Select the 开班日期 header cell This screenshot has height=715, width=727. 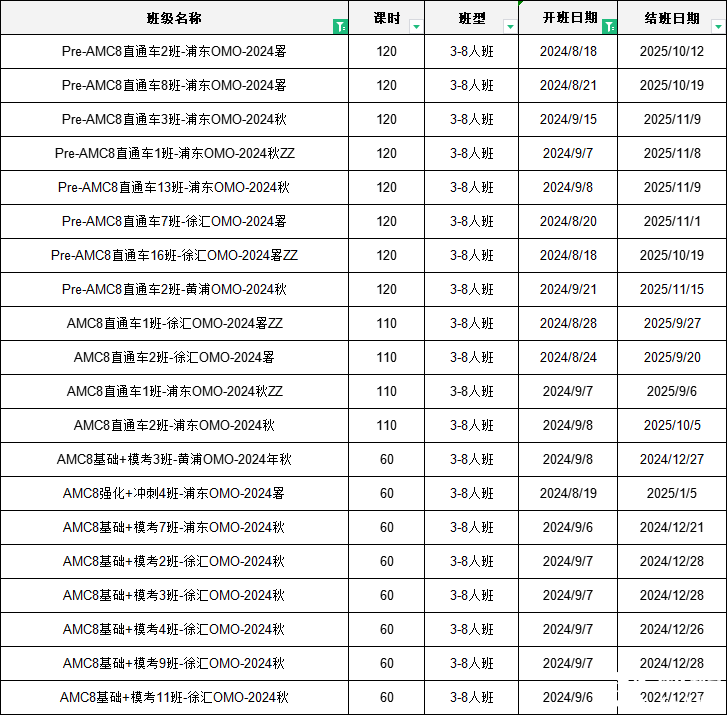tap(568, 18)
